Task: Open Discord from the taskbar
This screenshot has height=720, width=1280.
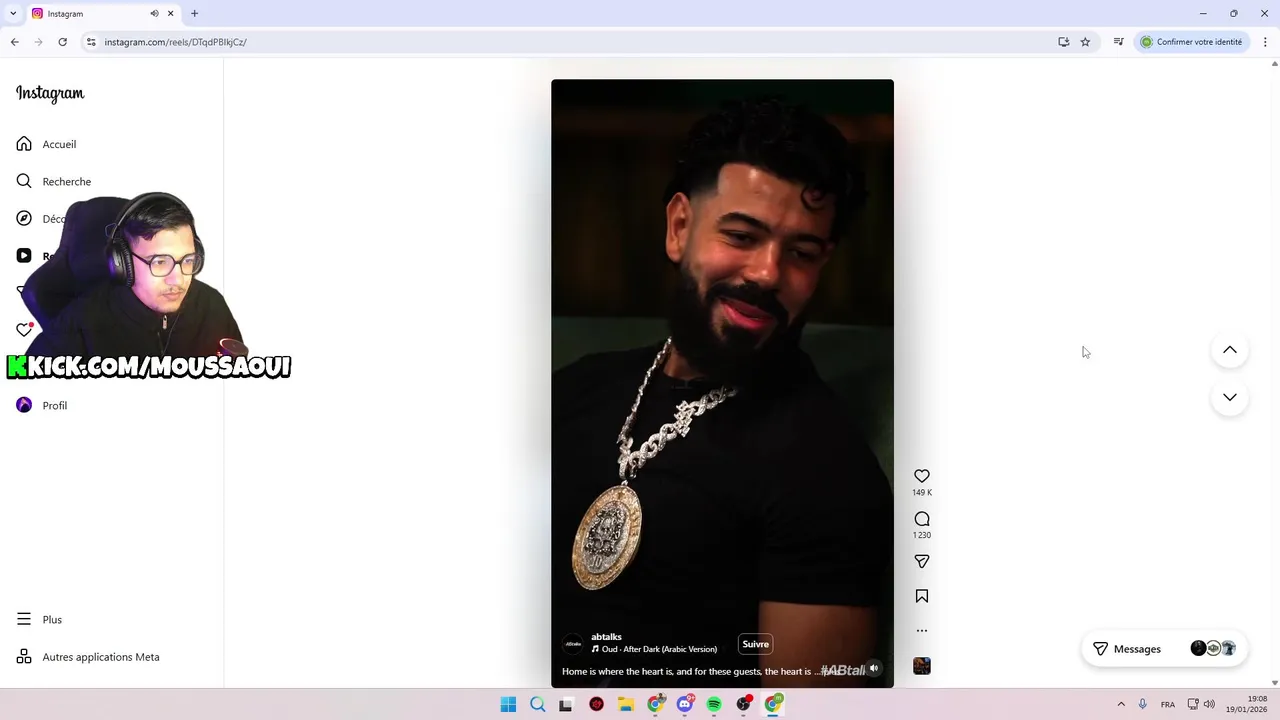Action: 685,704
